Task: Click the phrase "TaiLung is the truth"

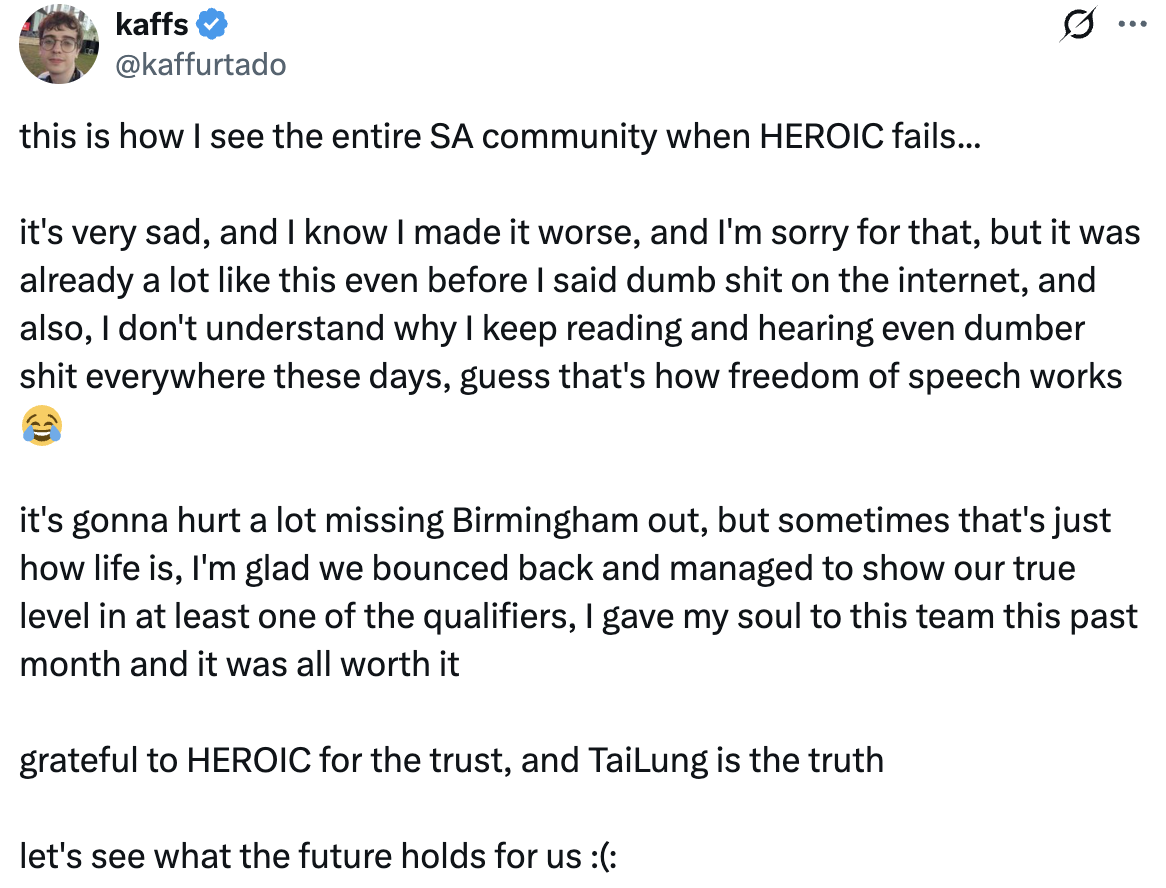Action: point(731,761)
